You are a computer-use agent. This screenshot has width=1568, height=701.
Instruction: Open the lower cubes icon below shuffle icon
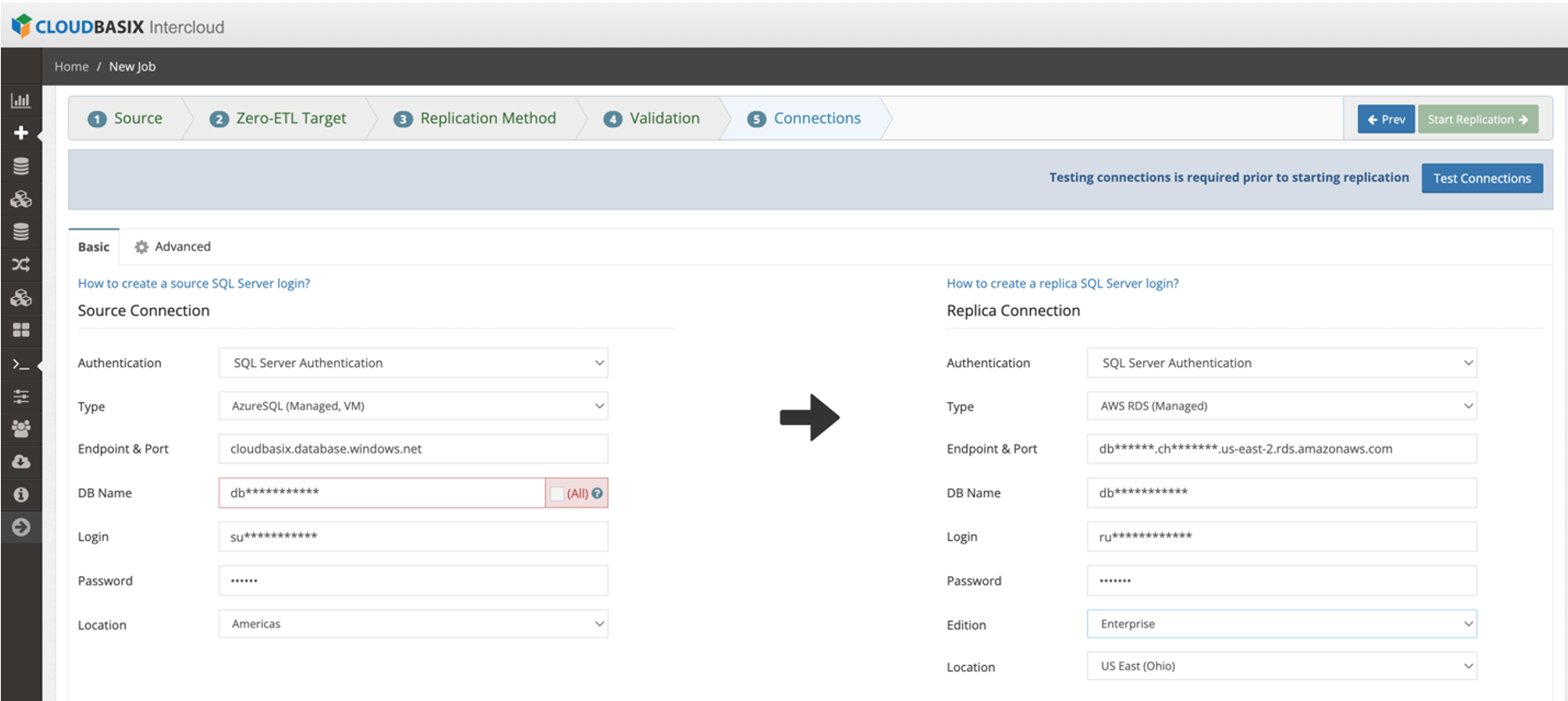21,297
